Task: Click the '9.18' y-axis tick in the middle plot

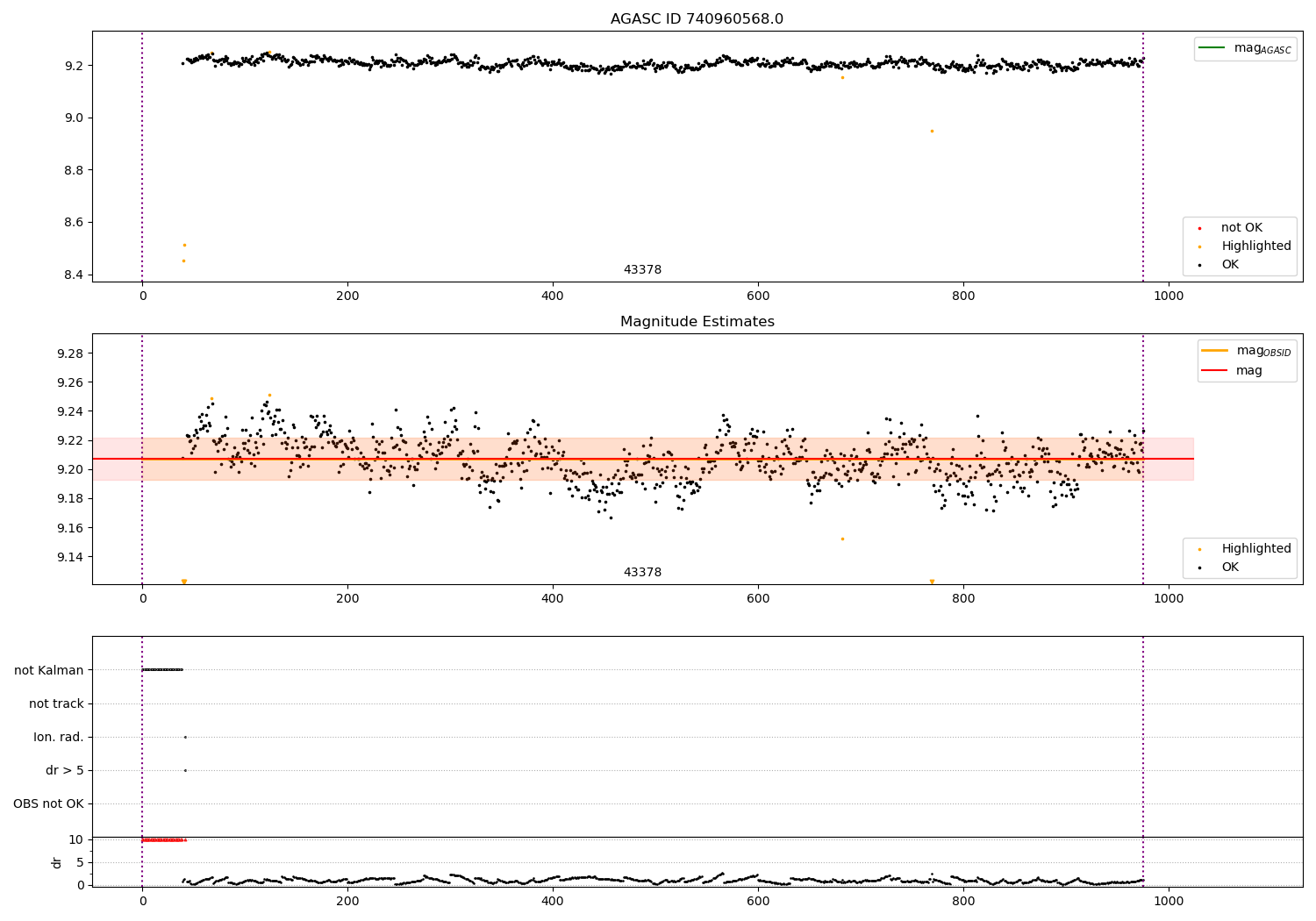Action: click(70, 499)
